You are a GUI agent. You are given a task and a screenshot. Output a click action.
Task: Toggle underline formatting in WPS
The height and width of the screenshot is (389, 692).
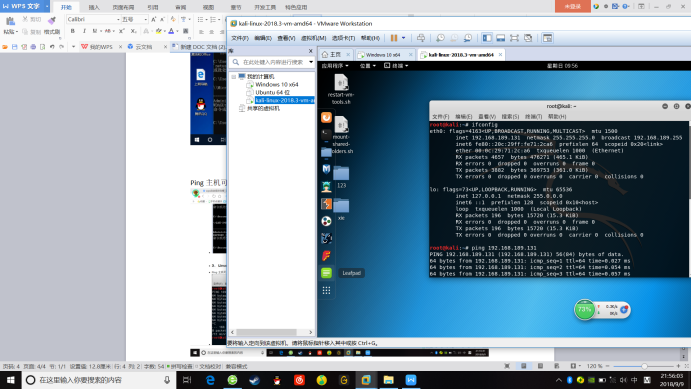pyautogui.click(x=94, y=31)
